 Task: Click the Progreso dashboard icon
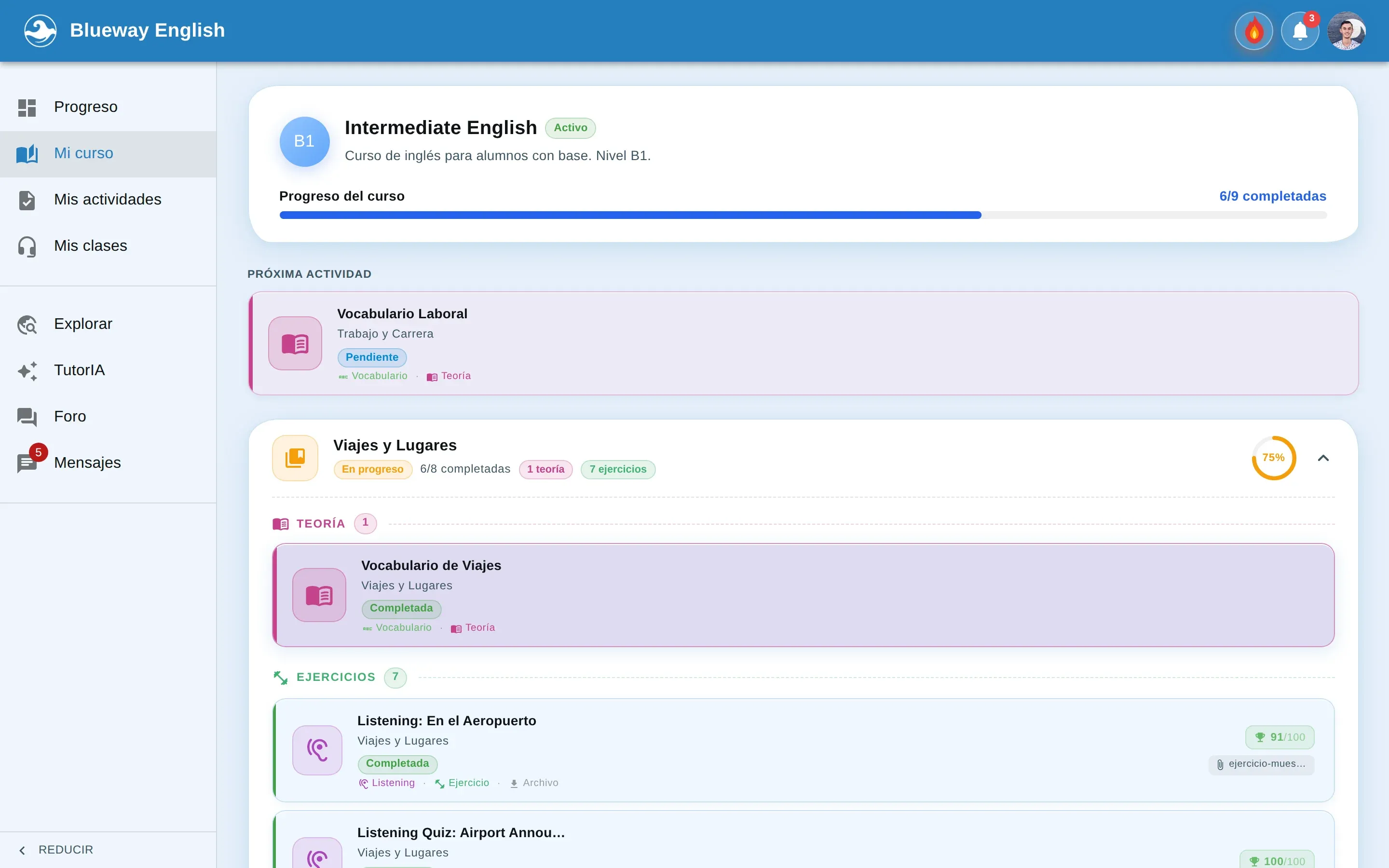click(x=27, y=108)
